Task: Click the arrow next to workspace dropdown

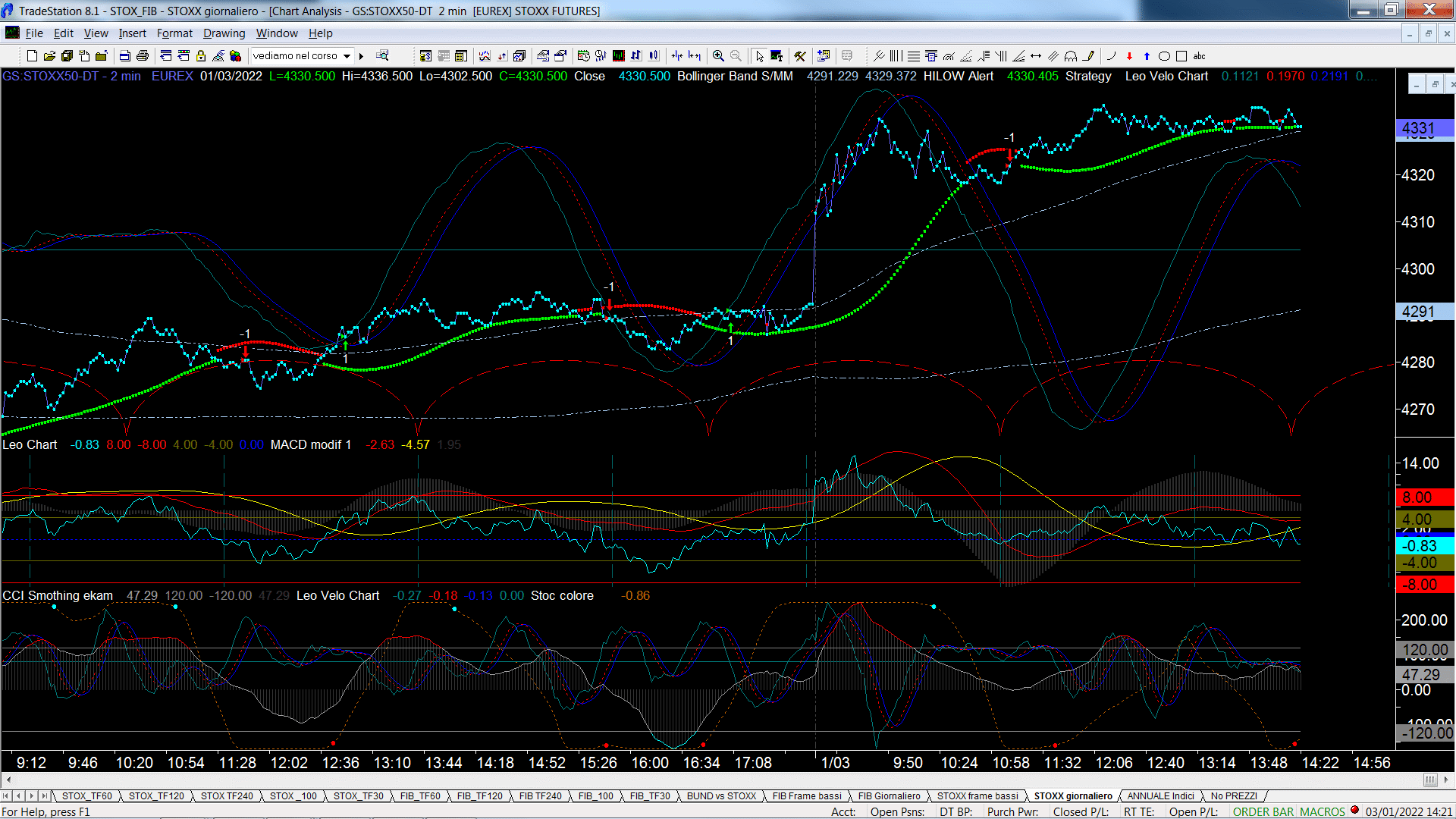Action: pyautogui.click(x=361, y=56)
